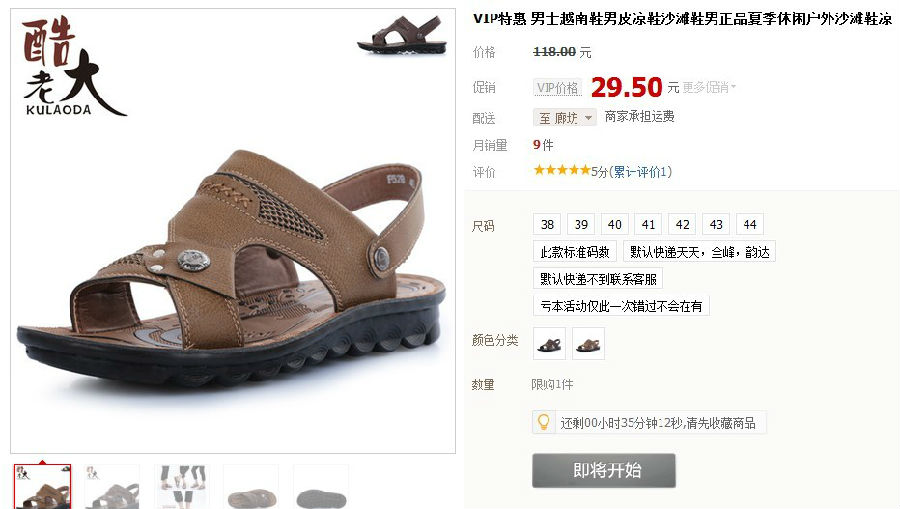Select the 此款标准码数 option
Image resolution: width=900 pixels, height=509 pixels.
(x=575, y=251)
